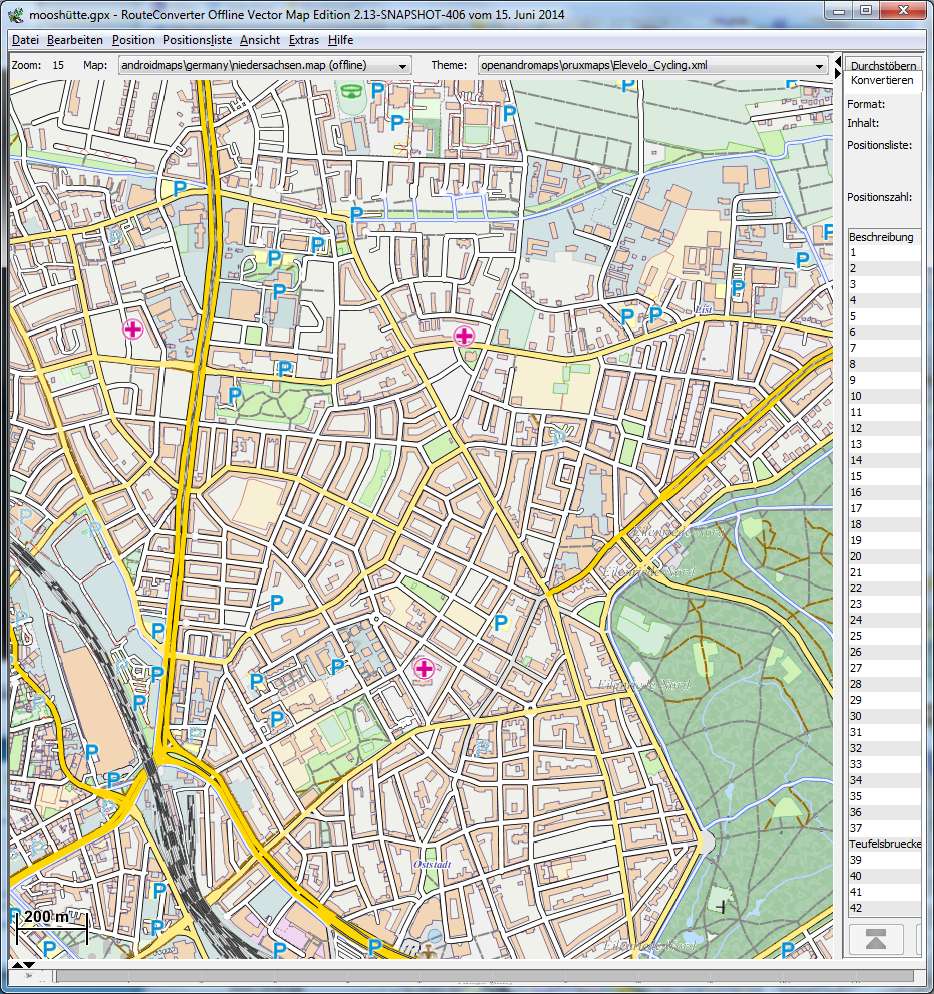The image size is (934, 994).
Task: Select the Teufelsbruecke position entry
Action: pyautogui.click(x=884, y=844)
